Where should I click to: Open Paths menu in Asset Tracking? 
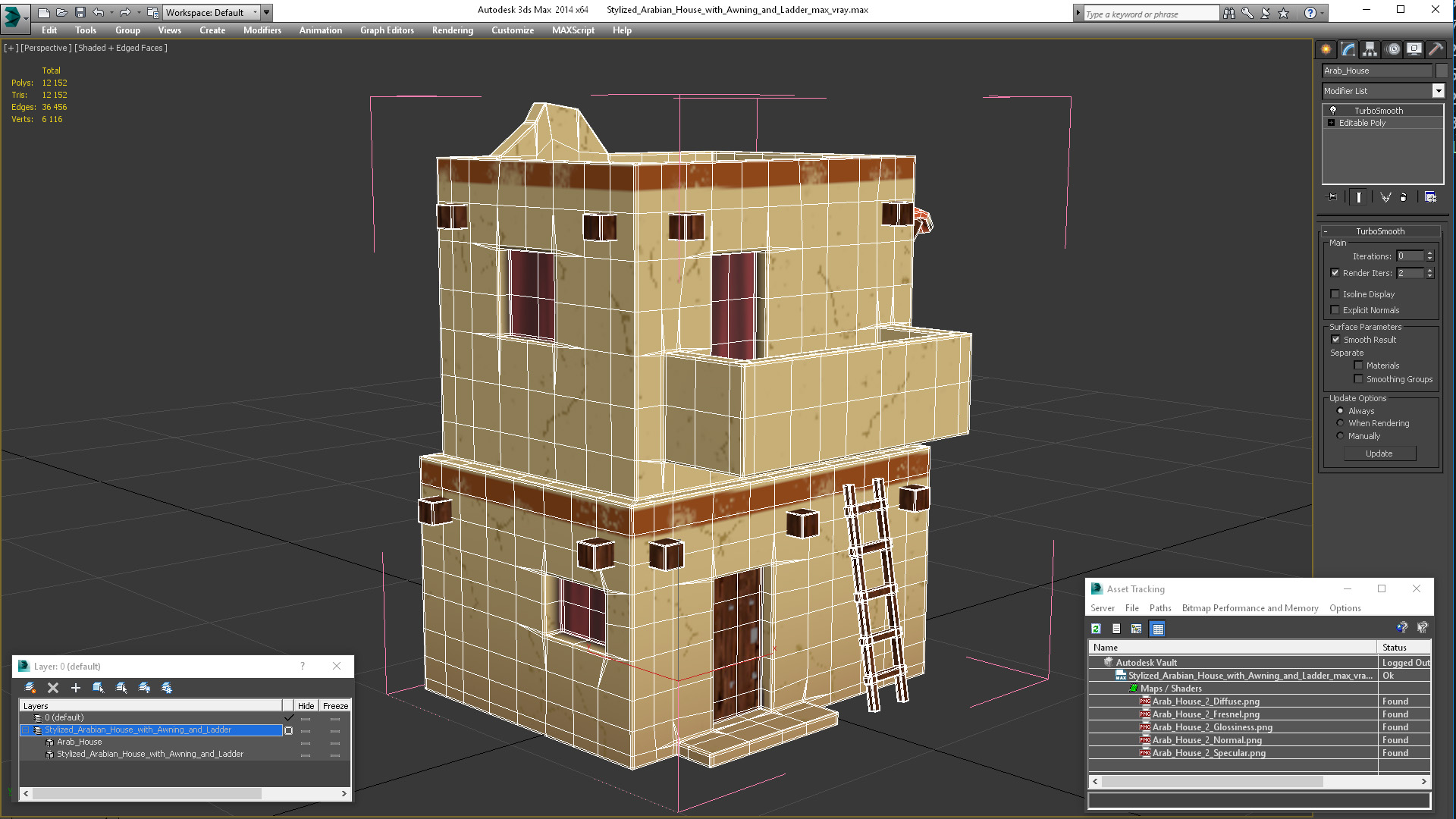pos(1159,608)
